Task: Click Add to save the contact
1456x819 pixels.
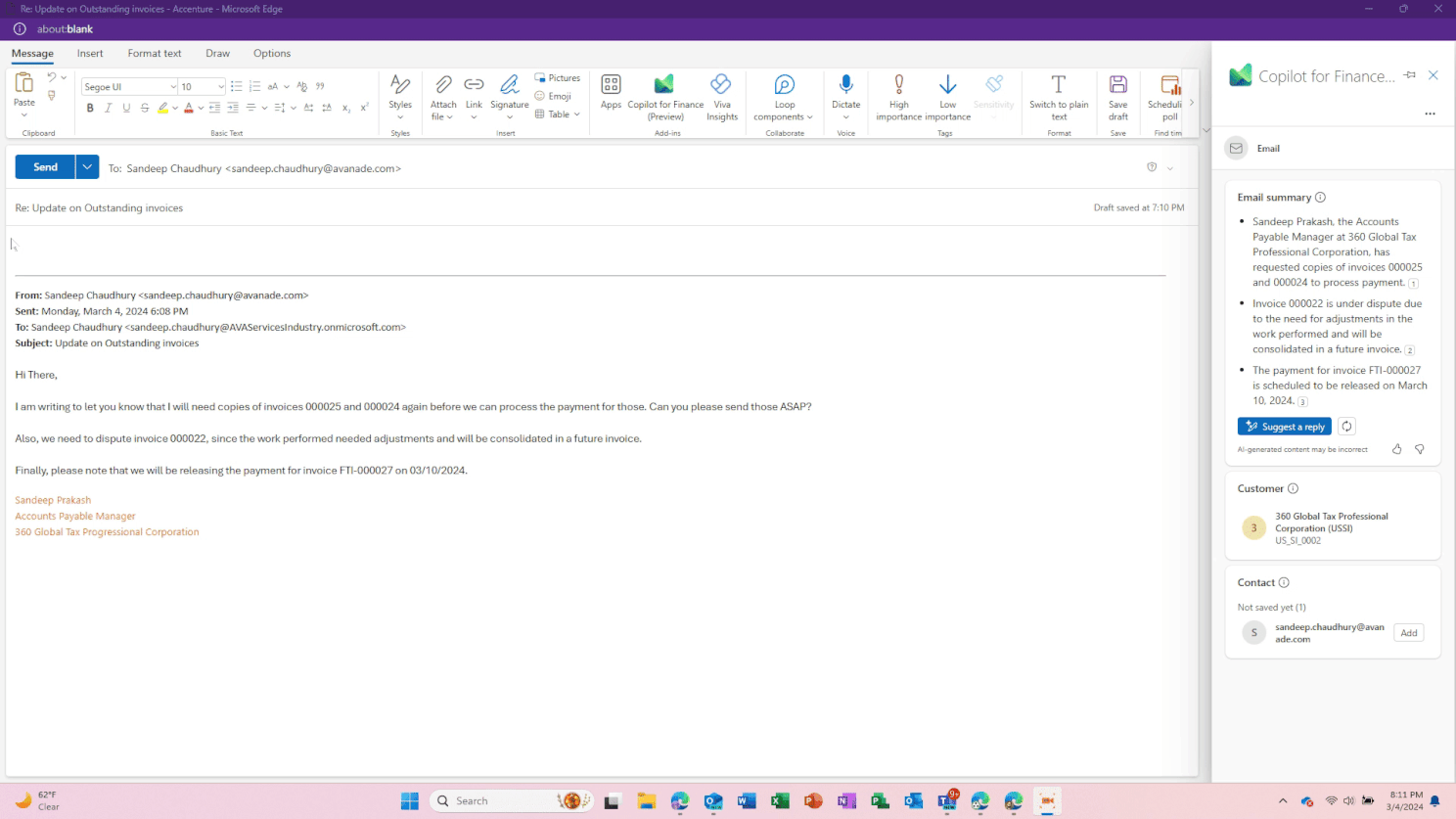Action: click(1408, 633)
